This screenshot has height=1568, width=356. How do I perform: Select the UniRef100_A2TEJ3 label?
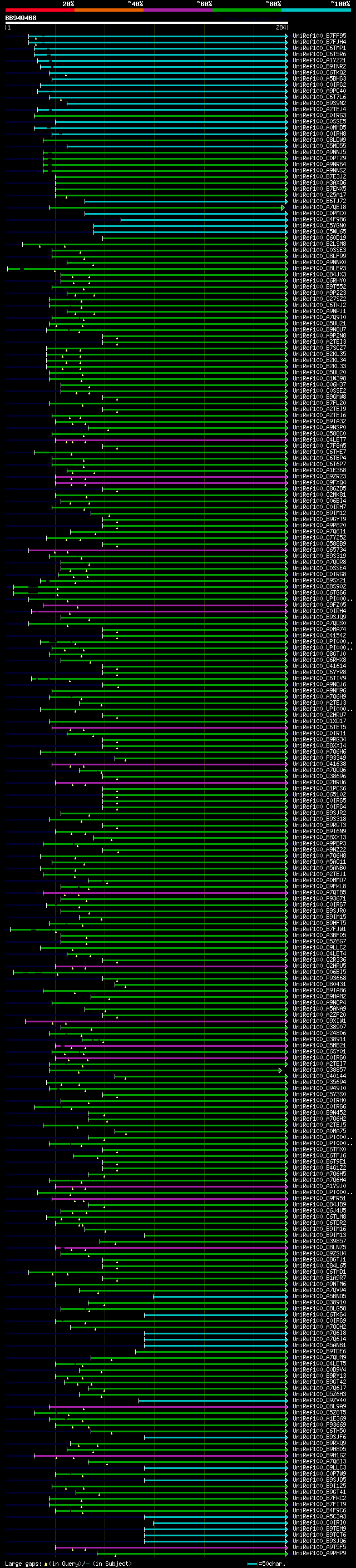319,703
